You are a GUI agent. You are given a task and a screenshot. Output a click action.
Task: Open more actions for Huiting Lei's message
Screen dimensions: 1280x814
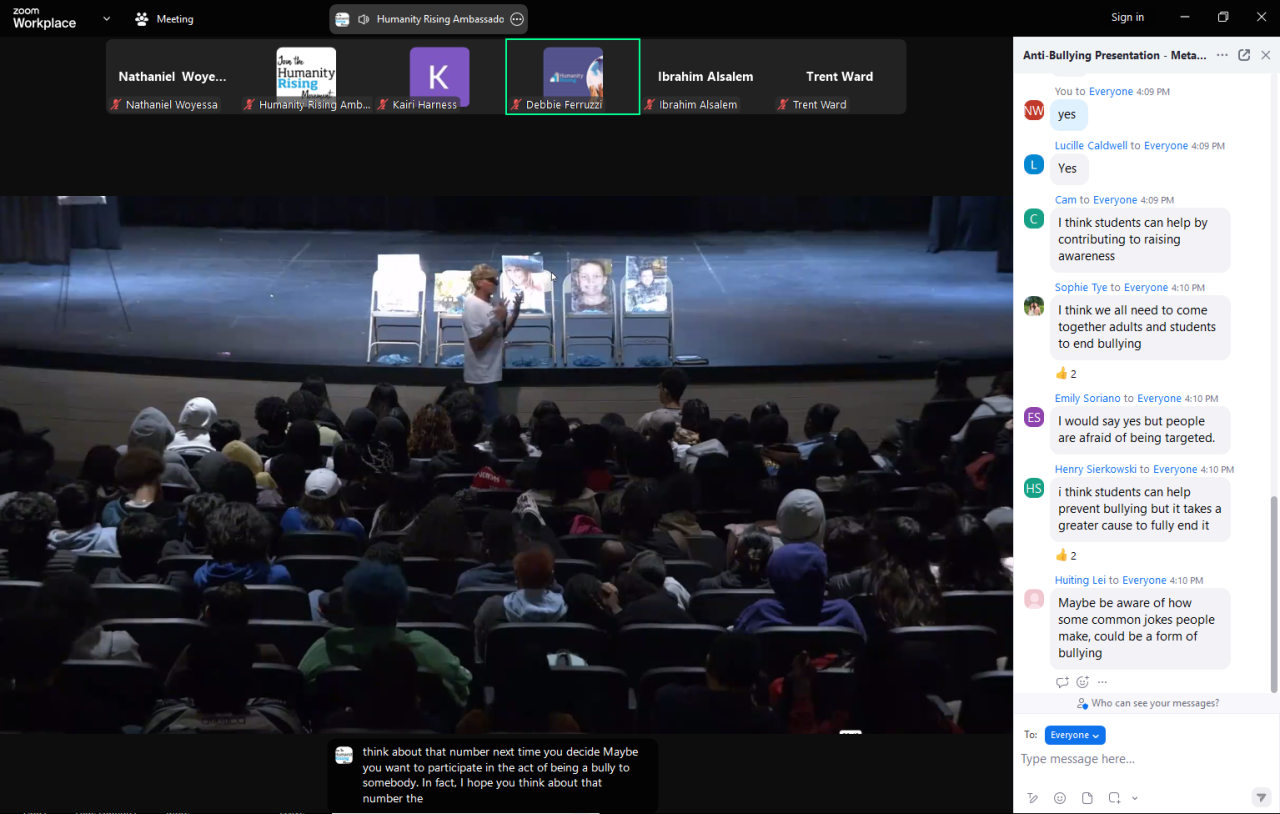pyautogui.click(x=1102, y=682)
